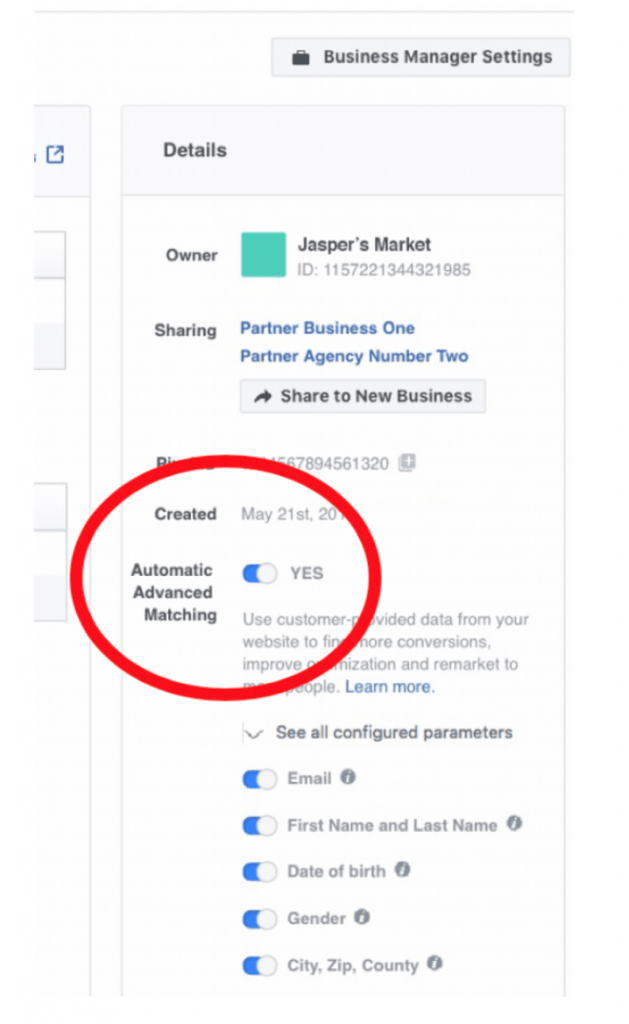Open Business Manager Settings

[x=421, y=58]
